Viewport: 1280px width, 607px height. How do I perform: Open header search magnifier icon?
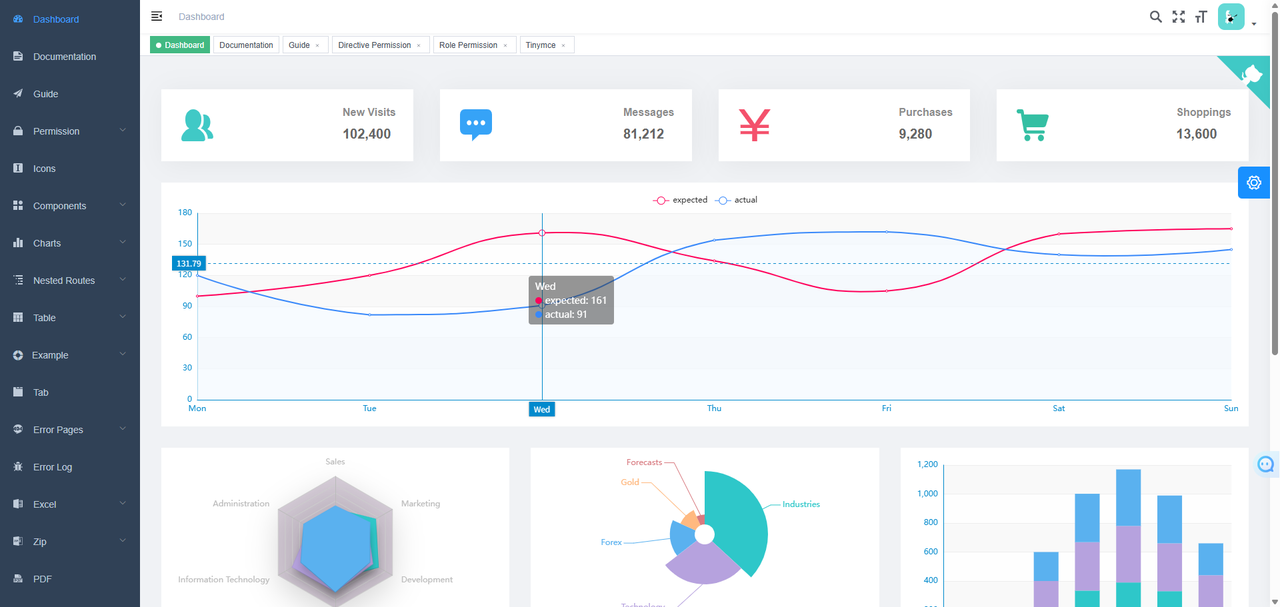tap(1156, 17)
